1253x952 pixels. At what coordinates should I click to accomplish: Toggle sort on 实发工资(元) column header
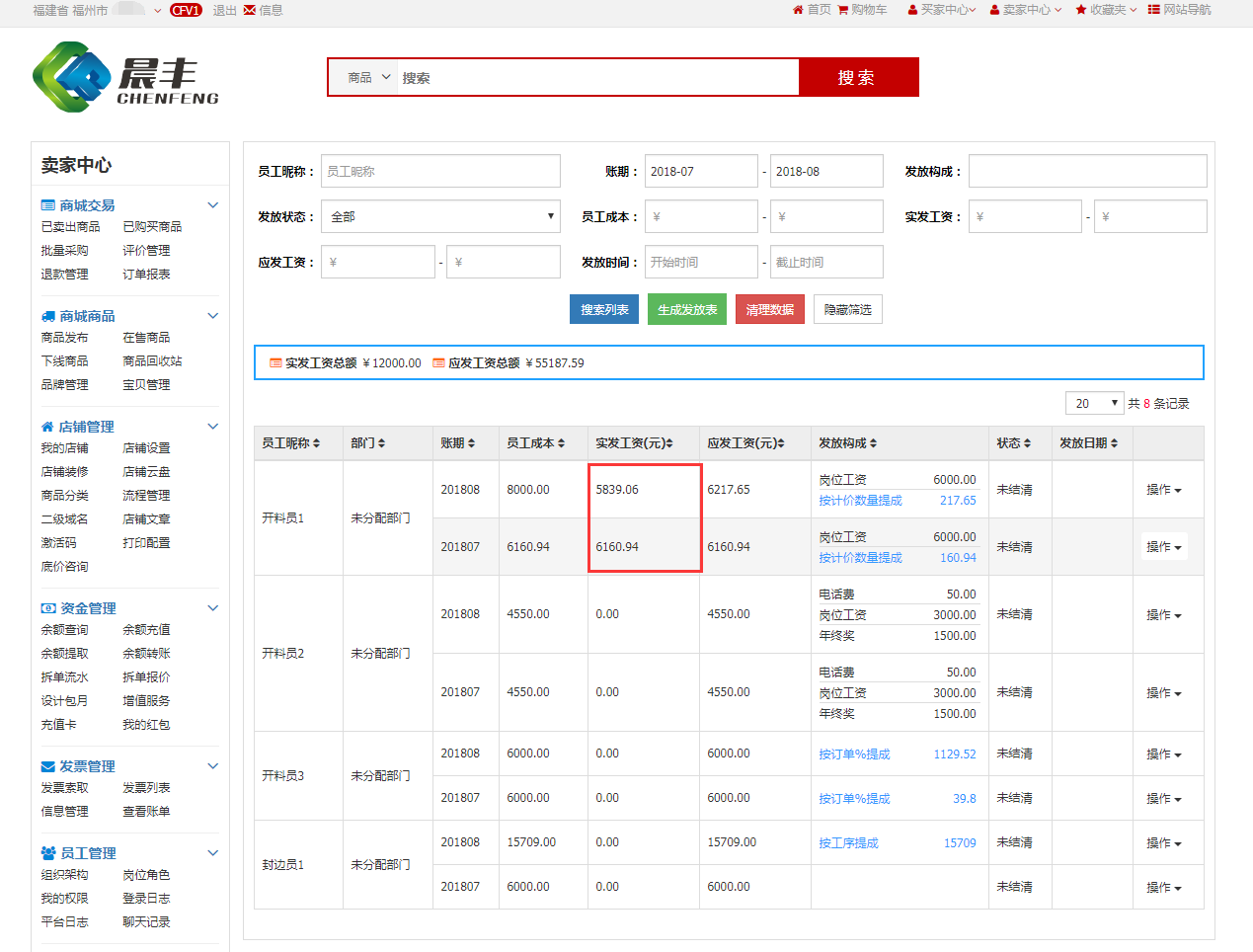click(634, 443)
